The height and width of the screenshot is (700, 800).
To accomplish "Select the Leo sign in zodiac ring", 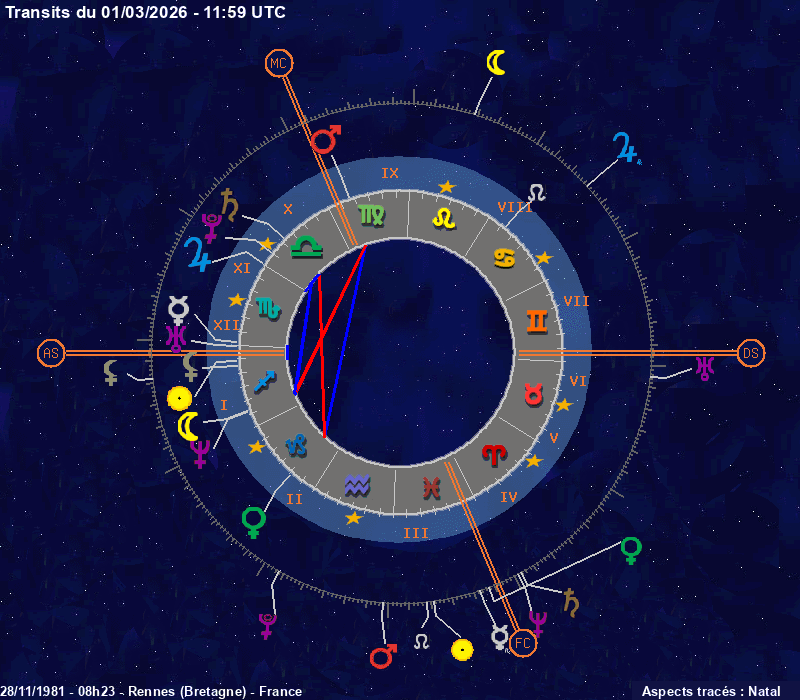I will tap(443, 217).
